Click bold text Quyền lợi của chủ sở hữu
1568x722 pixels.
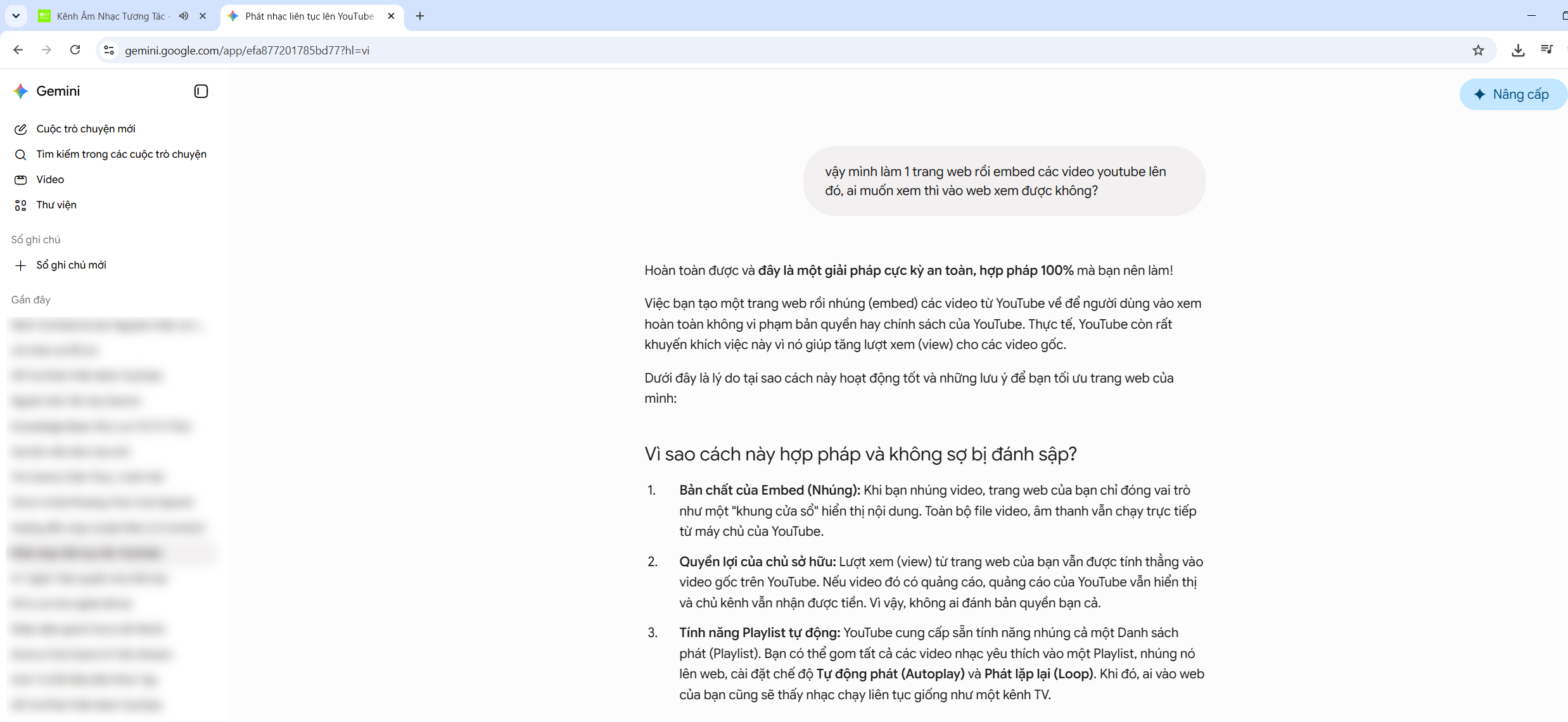758,562
